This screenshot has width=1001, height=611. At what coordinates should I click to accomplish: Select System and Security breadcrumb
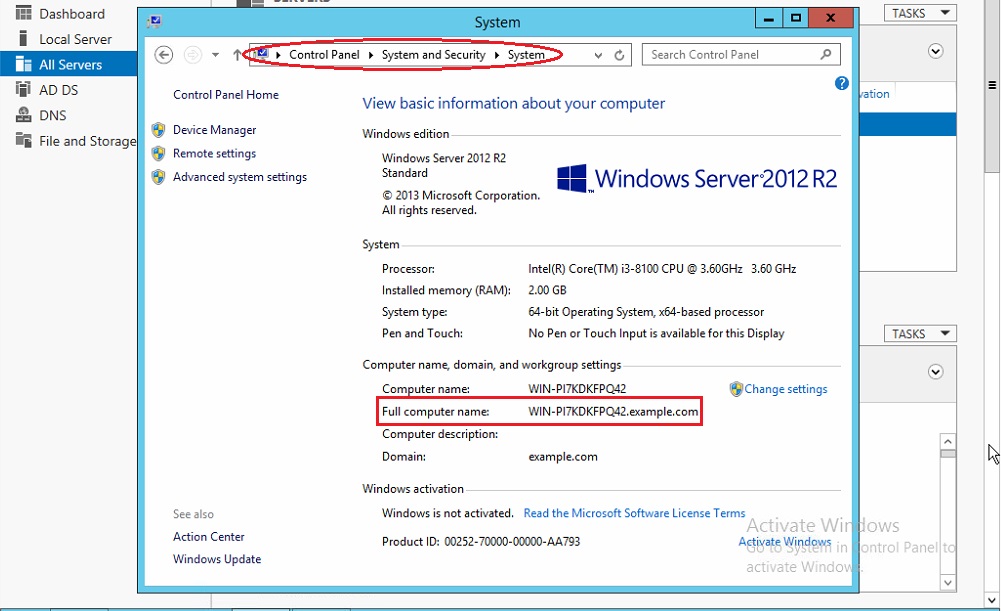point(433,55)
